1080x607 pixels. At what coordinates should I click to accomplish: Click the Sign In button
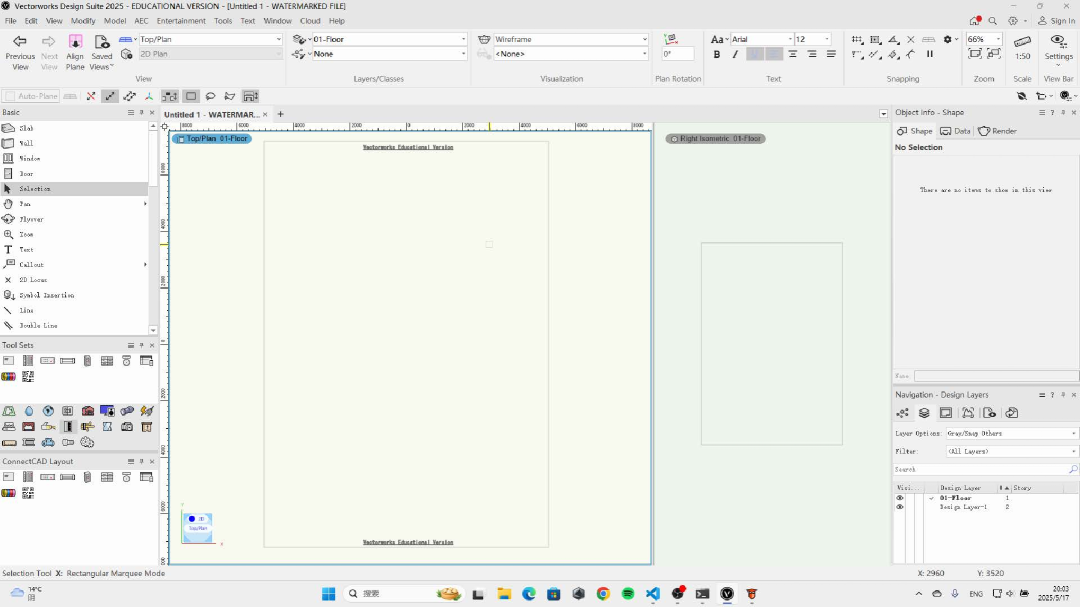pos(1056,20)
